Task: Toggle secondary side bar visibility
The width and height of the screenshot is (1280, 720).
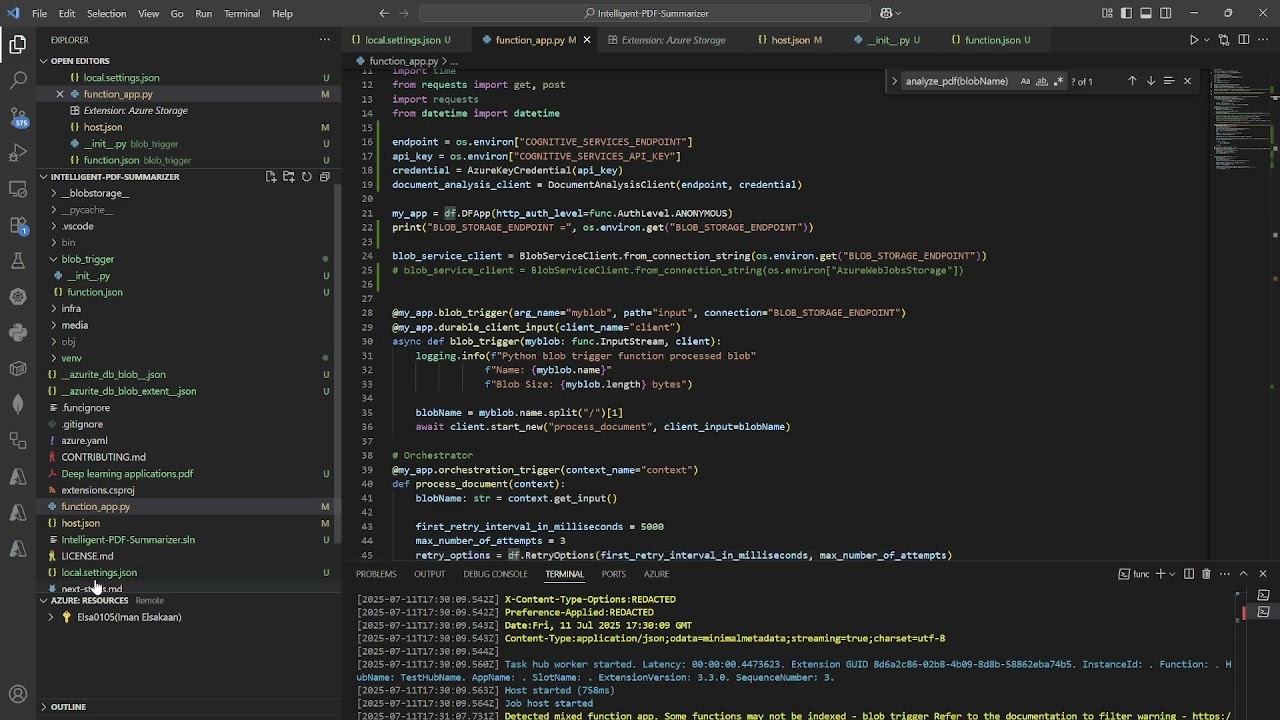Action: tap(1165, 13)
